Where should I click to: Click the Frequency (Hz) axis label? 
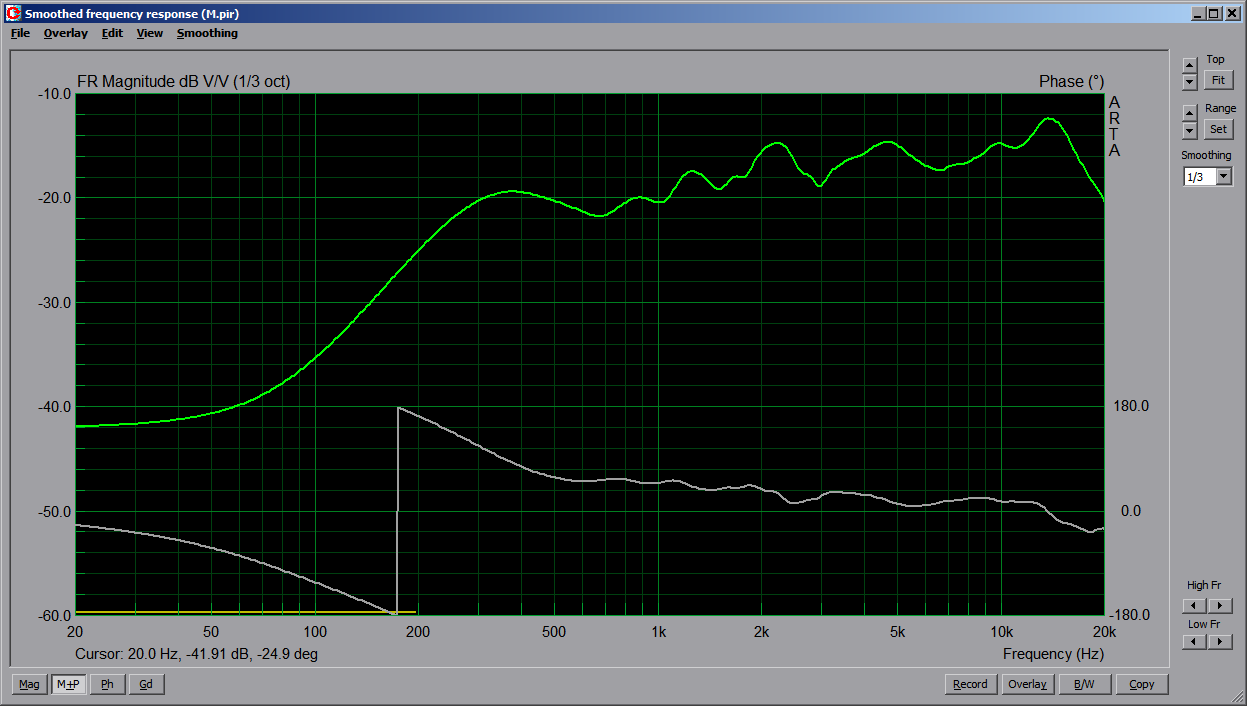click(x=1053, y=654)
